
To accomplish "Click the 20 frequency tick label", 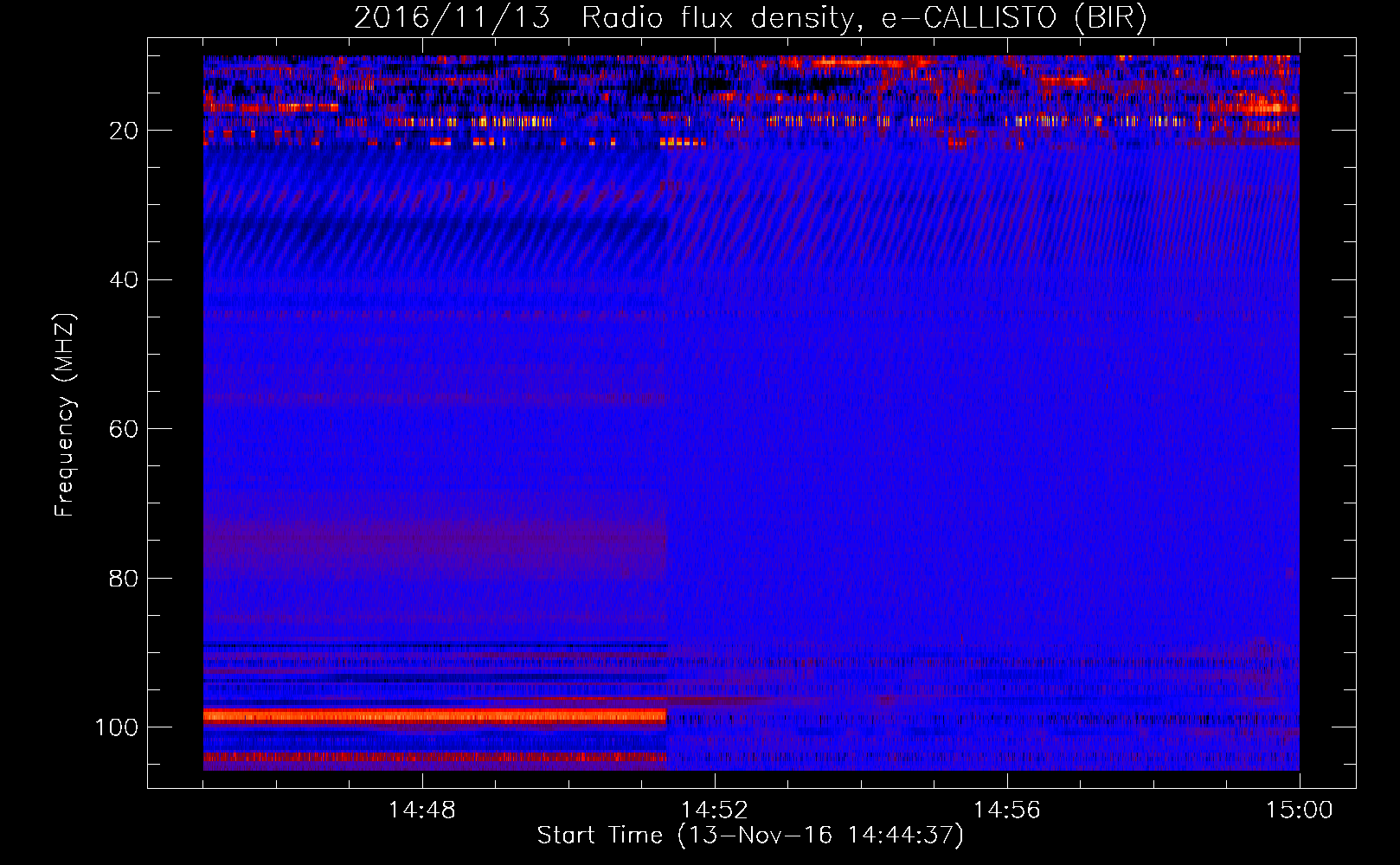I will [124, 131].
